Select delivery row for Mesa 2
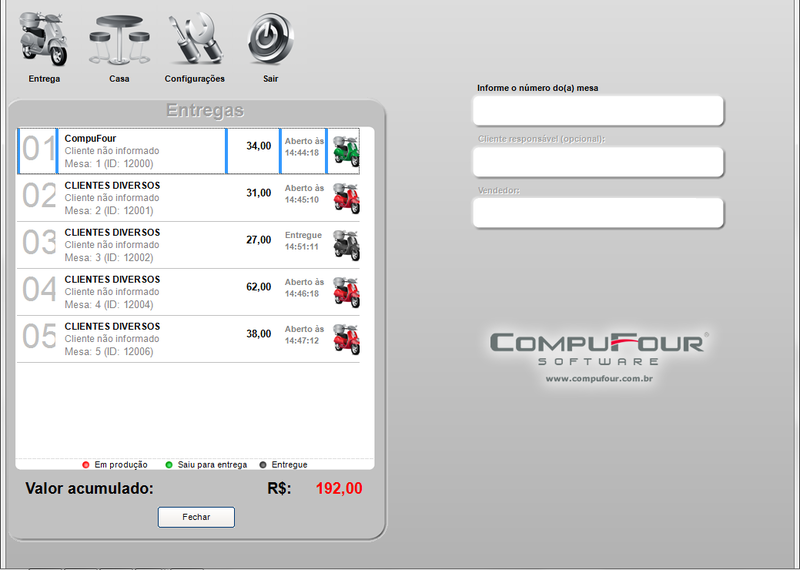800x570 pixels. [x=140, y=198]
